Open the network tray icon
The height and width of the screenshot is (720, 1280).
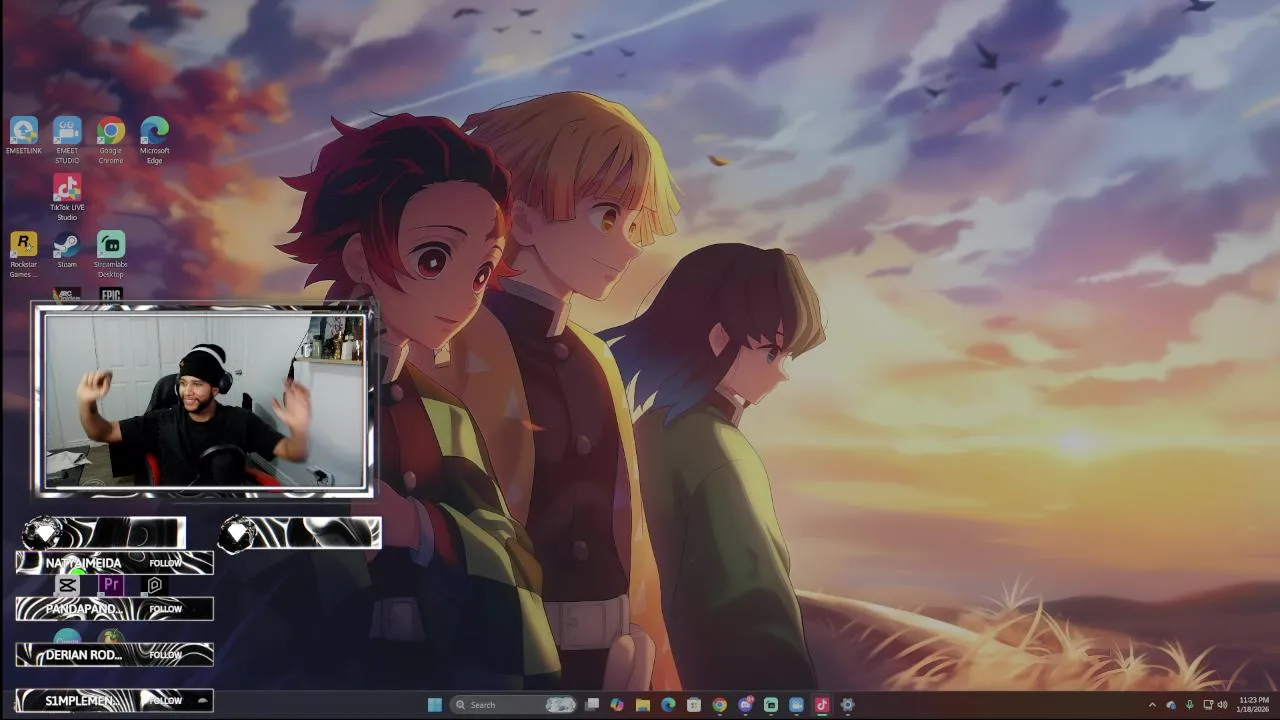[1207, 705]
